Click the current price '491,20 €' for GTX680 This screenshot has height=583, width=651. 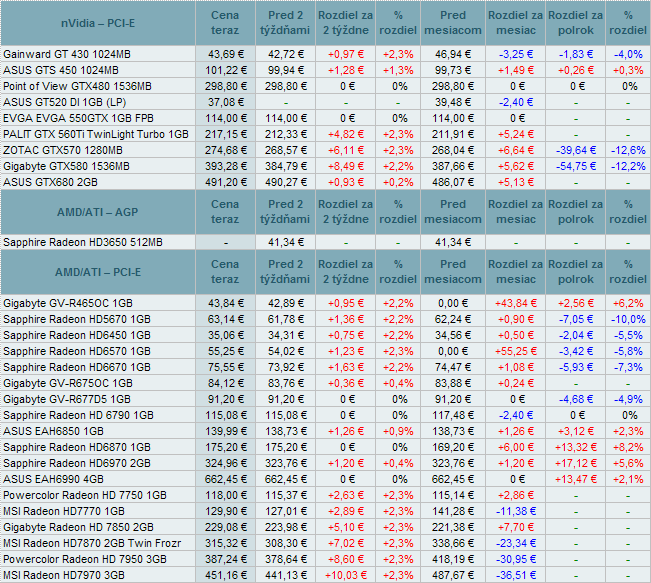(x=225, y=182)
